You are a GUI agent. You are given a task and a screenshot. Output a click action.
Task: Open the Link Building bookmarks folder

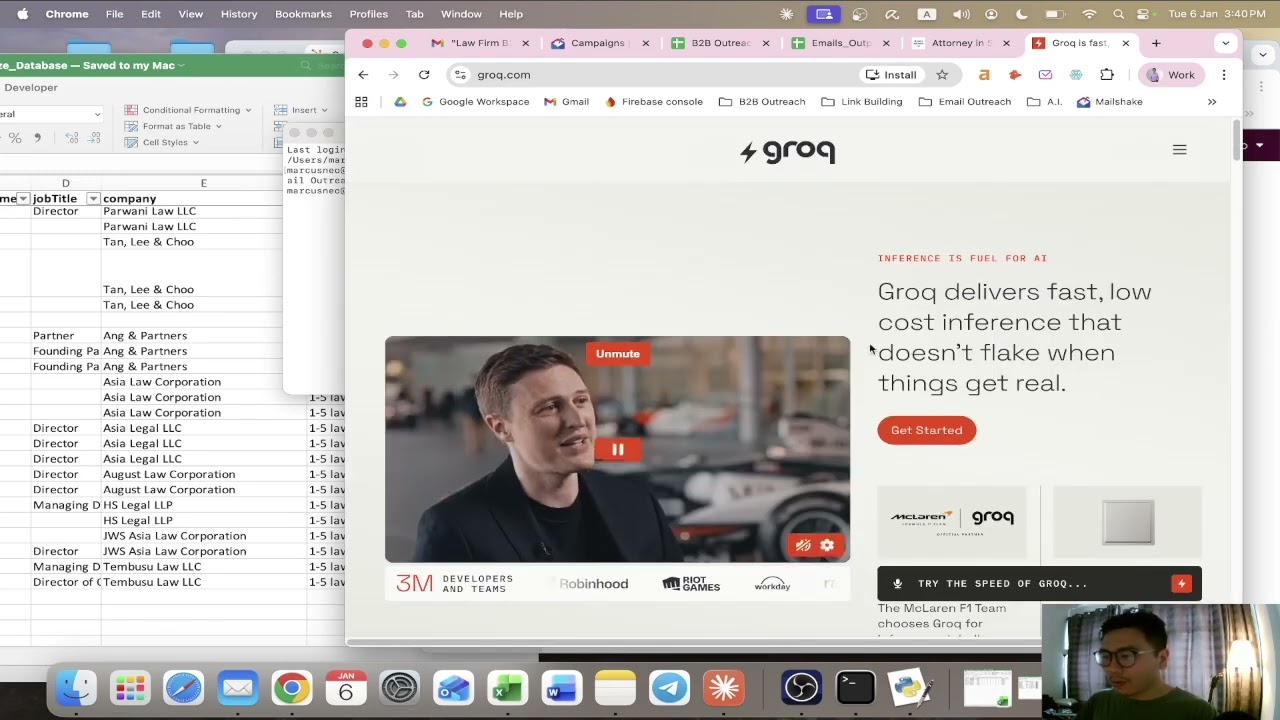point(861,101)
